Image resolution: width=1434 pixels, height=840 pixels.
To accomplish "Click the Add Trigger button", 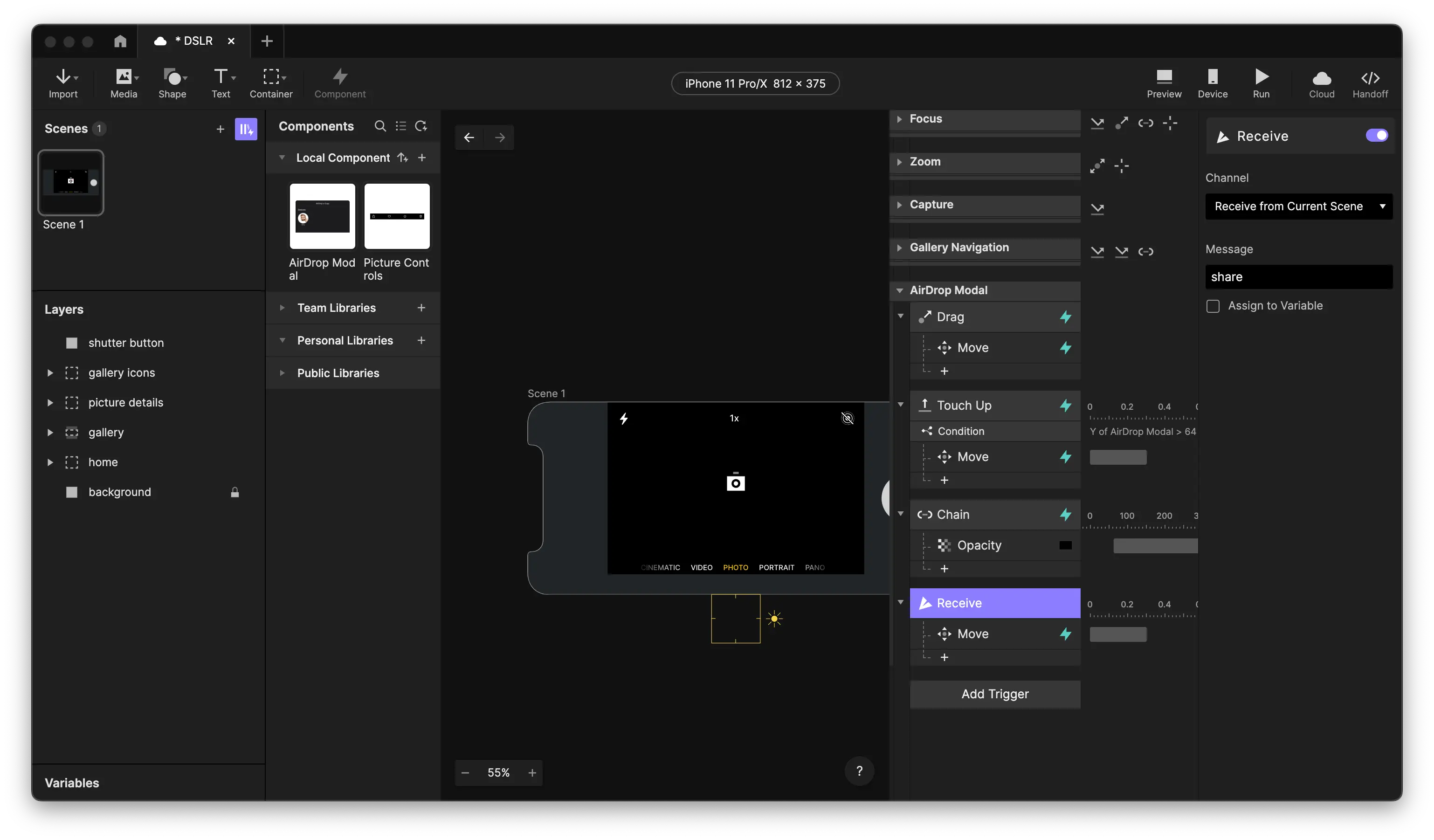I will pos(994,694).
